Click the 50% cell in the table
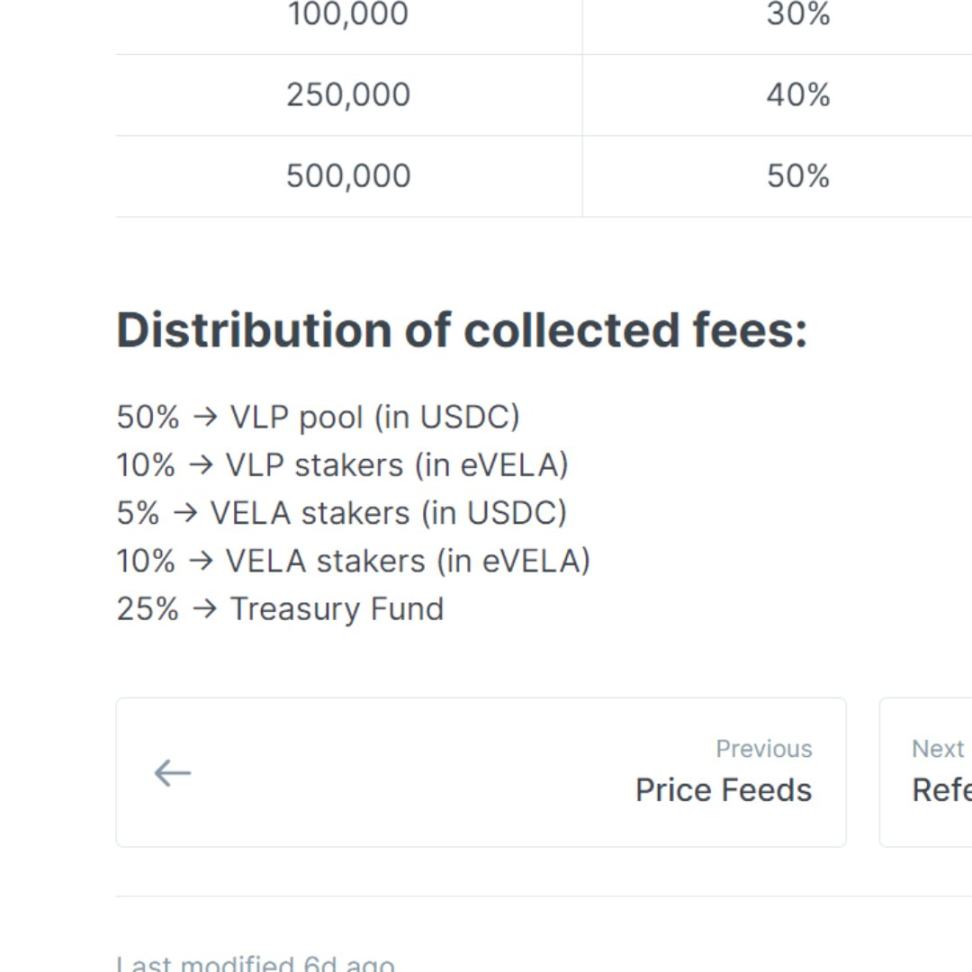The width and height of the screenshot is (972, 972). coord(798,176)
